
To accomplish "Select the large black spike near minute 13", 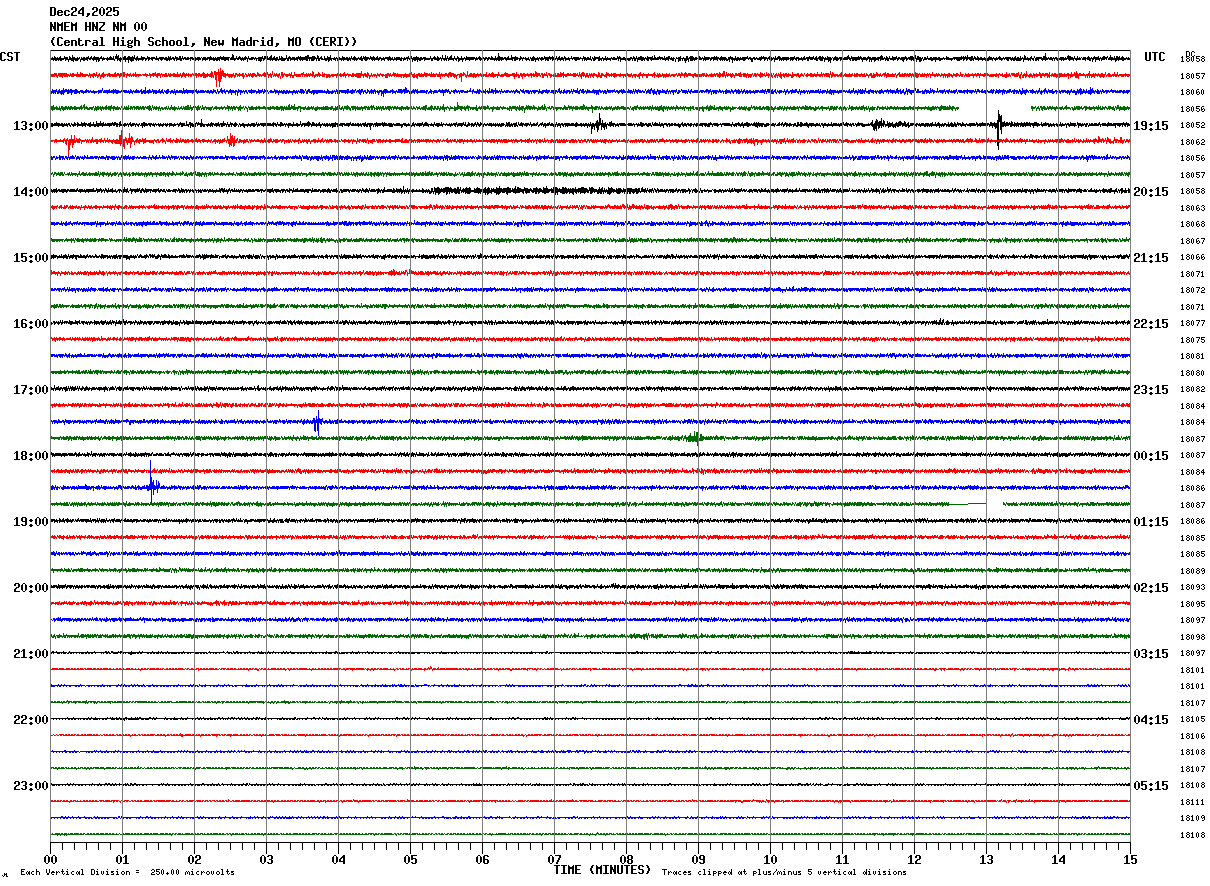I will pos(998,129).
